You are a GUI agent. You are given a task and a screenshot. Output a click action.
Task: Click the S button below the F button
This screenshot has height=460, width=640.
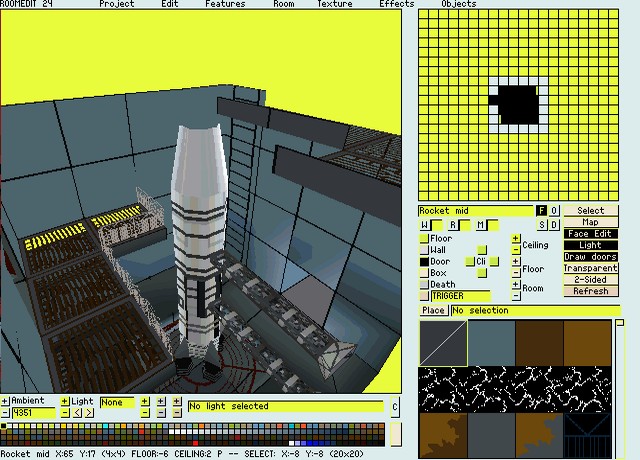541,225
